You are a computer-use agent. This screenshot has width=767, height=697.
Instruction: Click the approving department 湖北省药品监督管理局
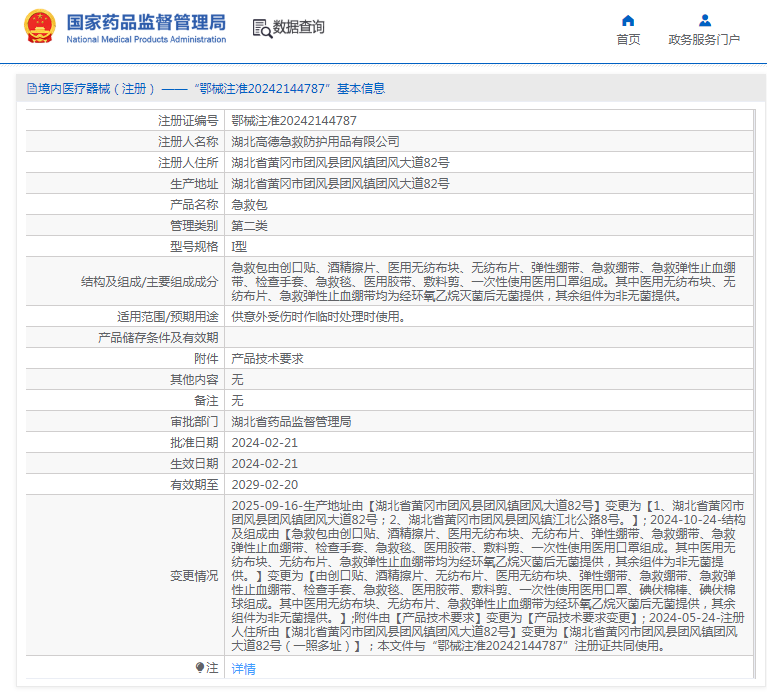pos(291,421)
